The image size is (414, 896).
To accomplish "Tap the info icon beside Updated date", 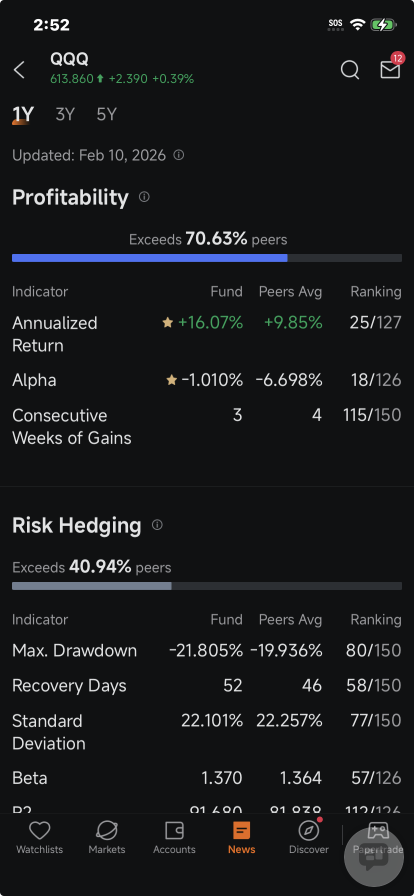I will [x=178, y=155].
